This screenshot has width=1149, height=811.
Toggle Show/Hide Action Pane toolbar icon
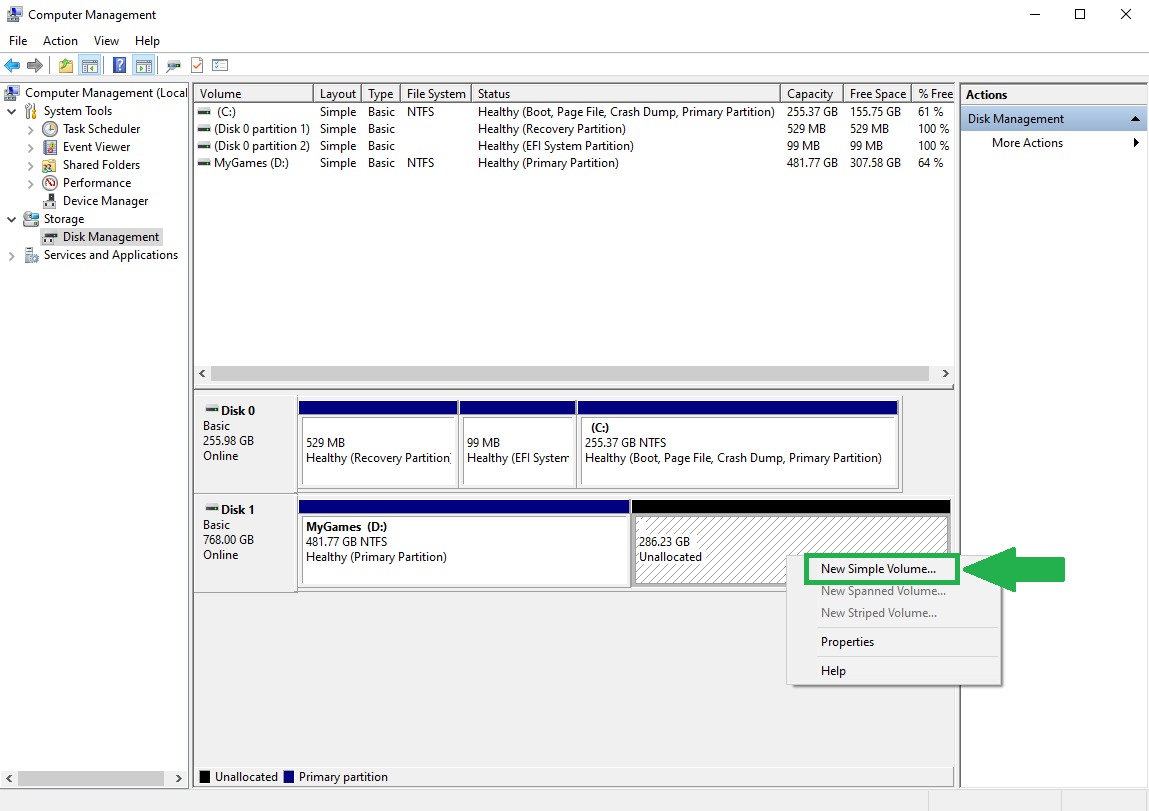coord(144,66)
